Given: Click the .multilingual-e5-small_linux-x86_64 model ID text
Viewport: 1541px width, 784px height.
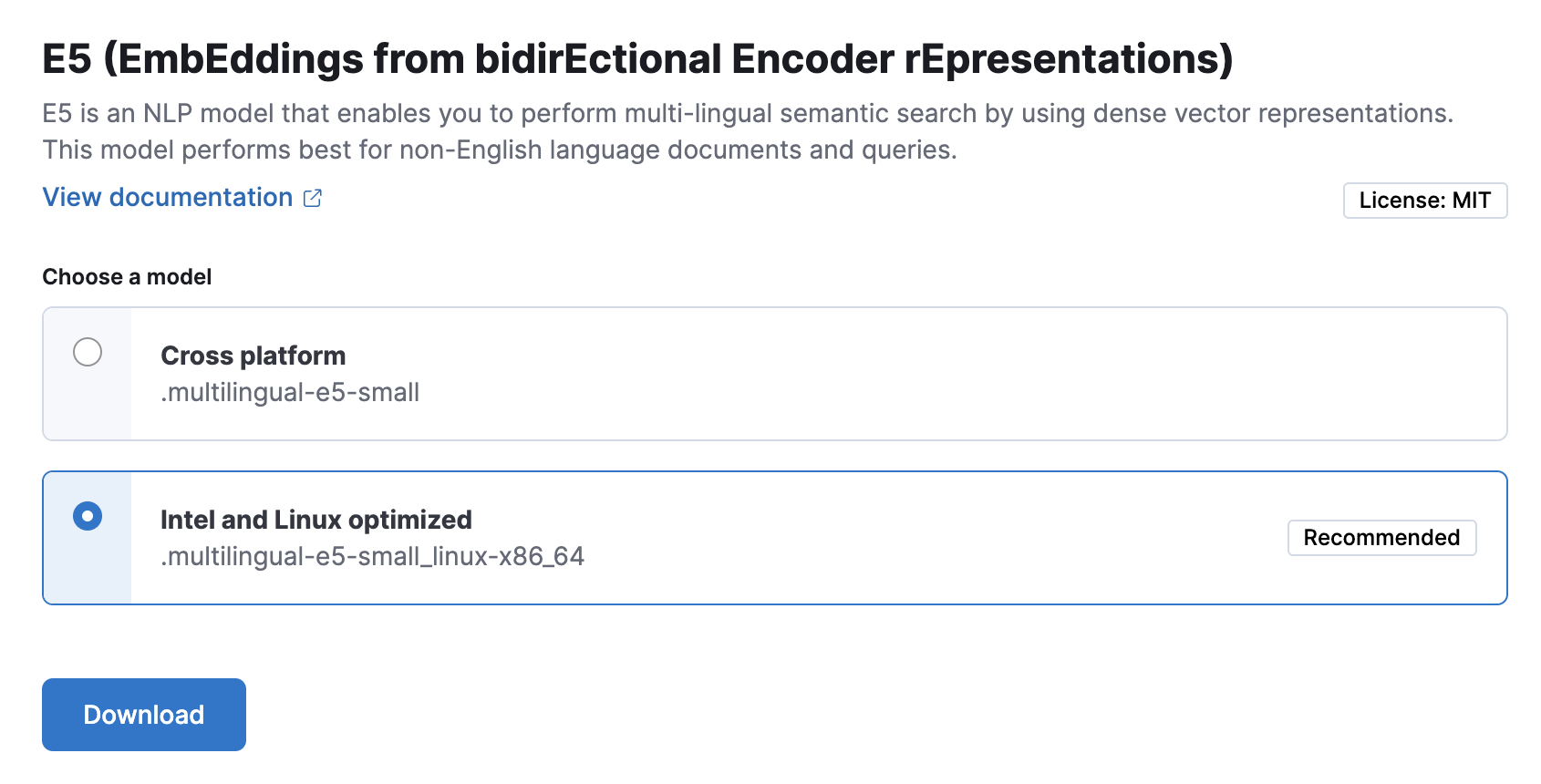Looking at the screenshot, I should coord(372,557).
